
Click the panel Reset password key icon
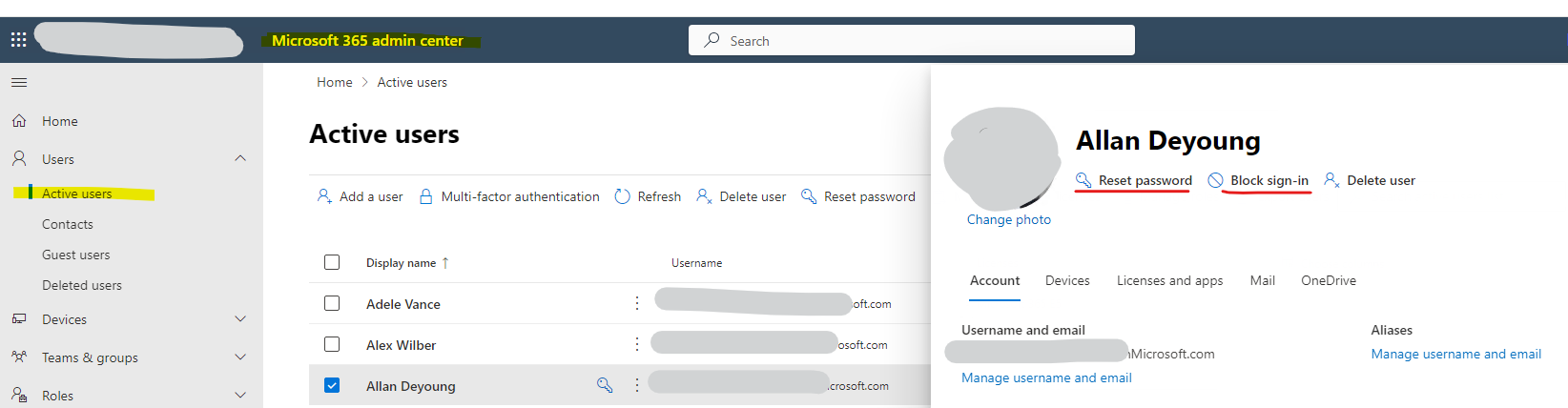[1083, 180]
